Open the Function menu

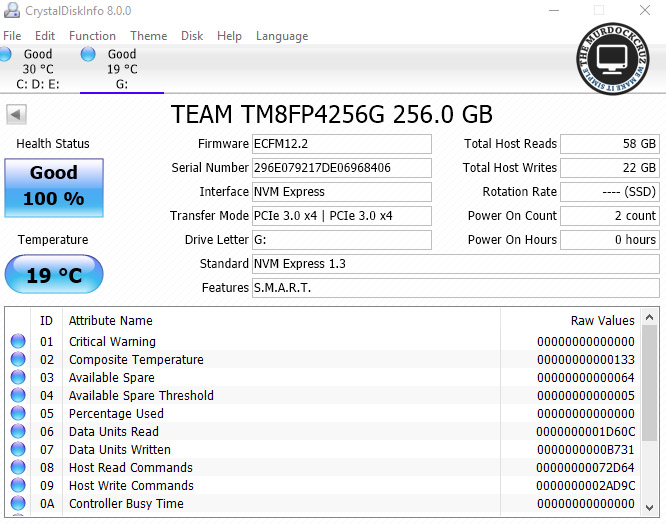coord(92,36)
